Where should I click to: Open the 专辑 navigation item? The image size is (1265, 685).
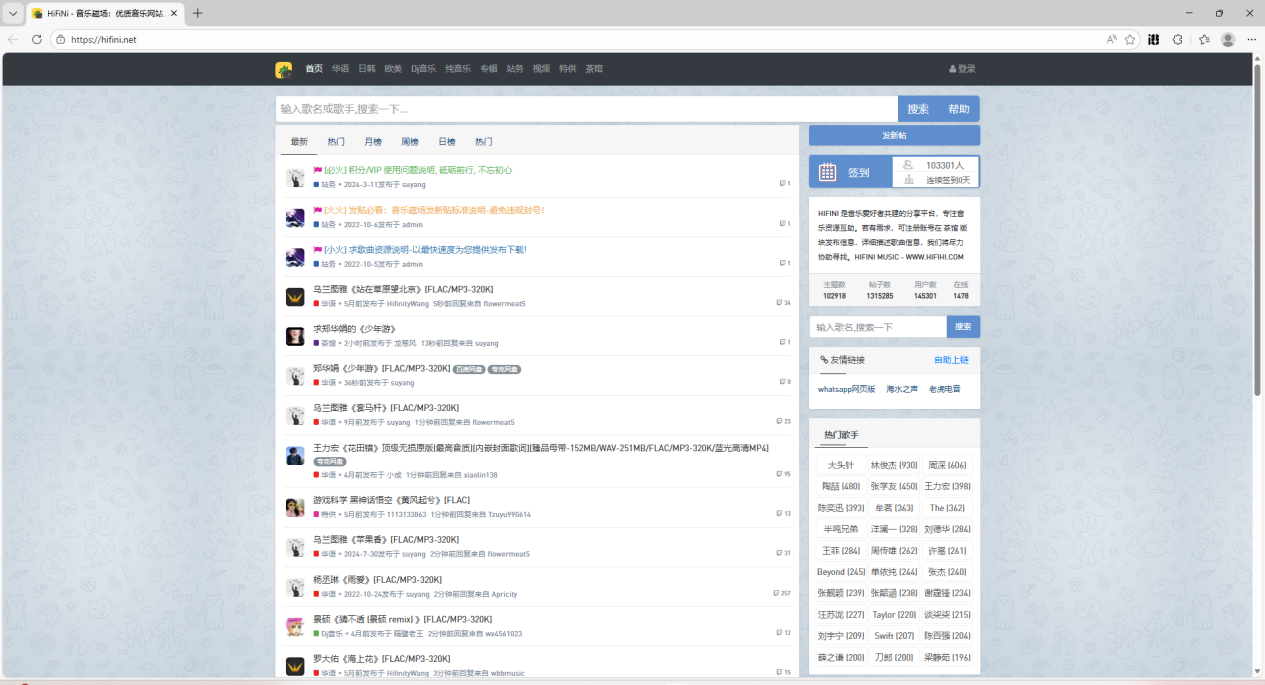[489, 69]
